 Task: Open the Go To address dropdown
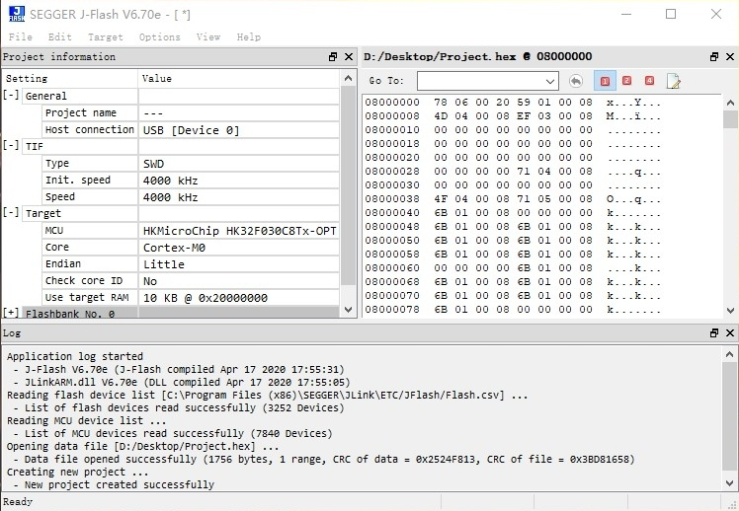550,81
